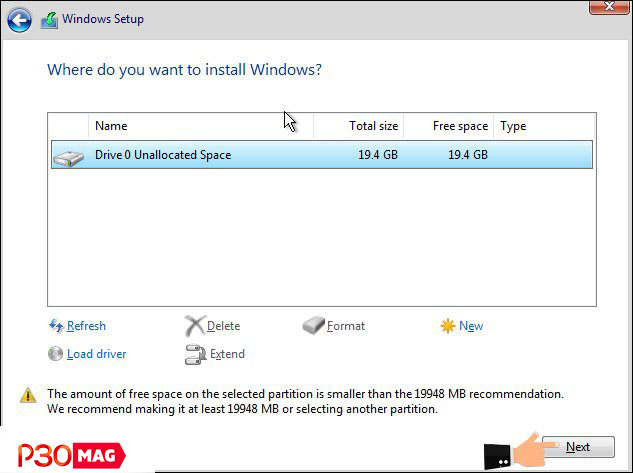Click the 19.4 GB total size value
633x473 pixels.
tap(378, 155)
